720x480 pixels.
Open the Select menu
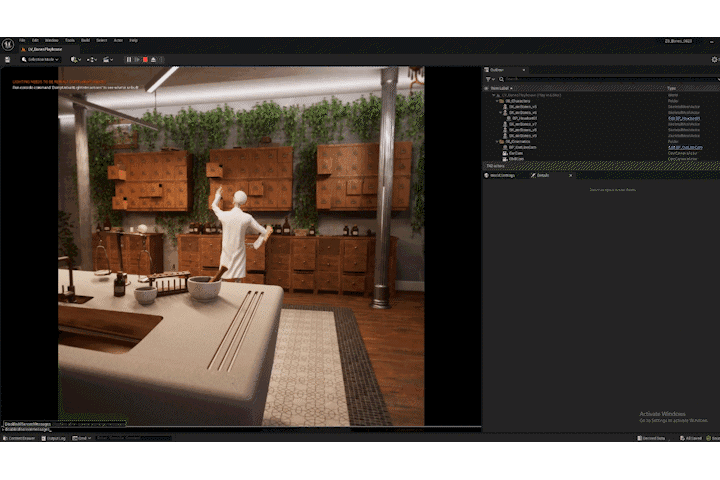(x=101, y=40)
